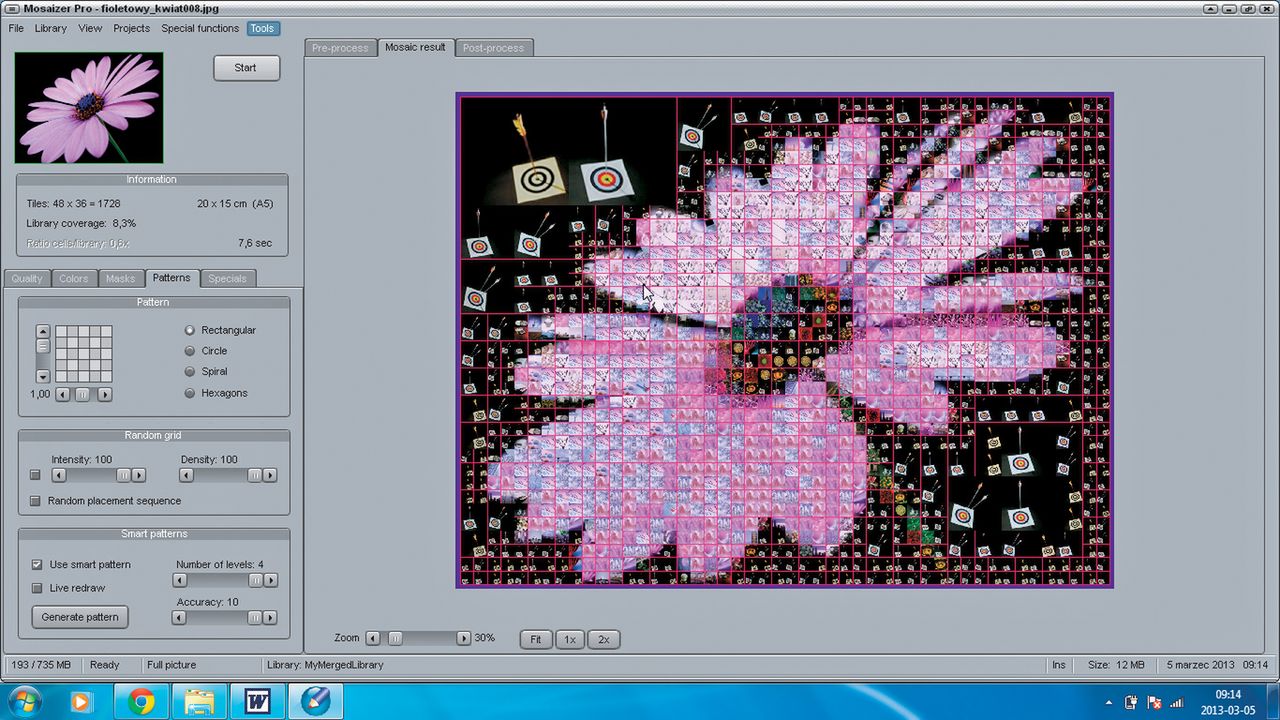Increase Intensity with its right arrow
This screenshot has height=720, width=1280.
click(x=139, y=476)
